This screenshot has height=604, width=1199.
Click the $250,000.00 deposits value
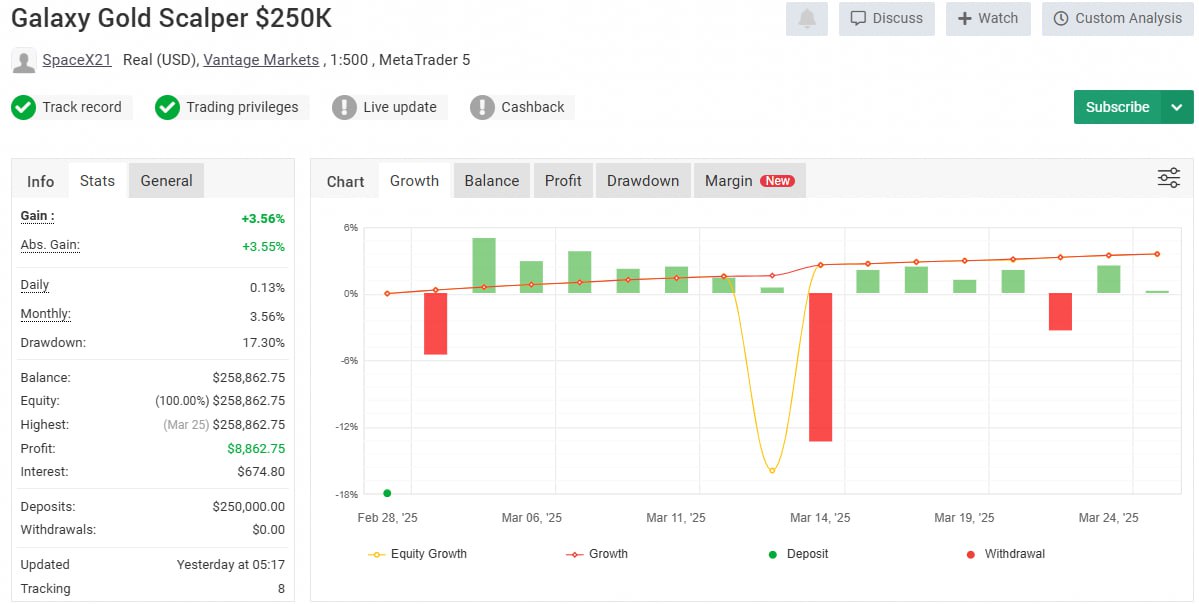click(249, 507)
